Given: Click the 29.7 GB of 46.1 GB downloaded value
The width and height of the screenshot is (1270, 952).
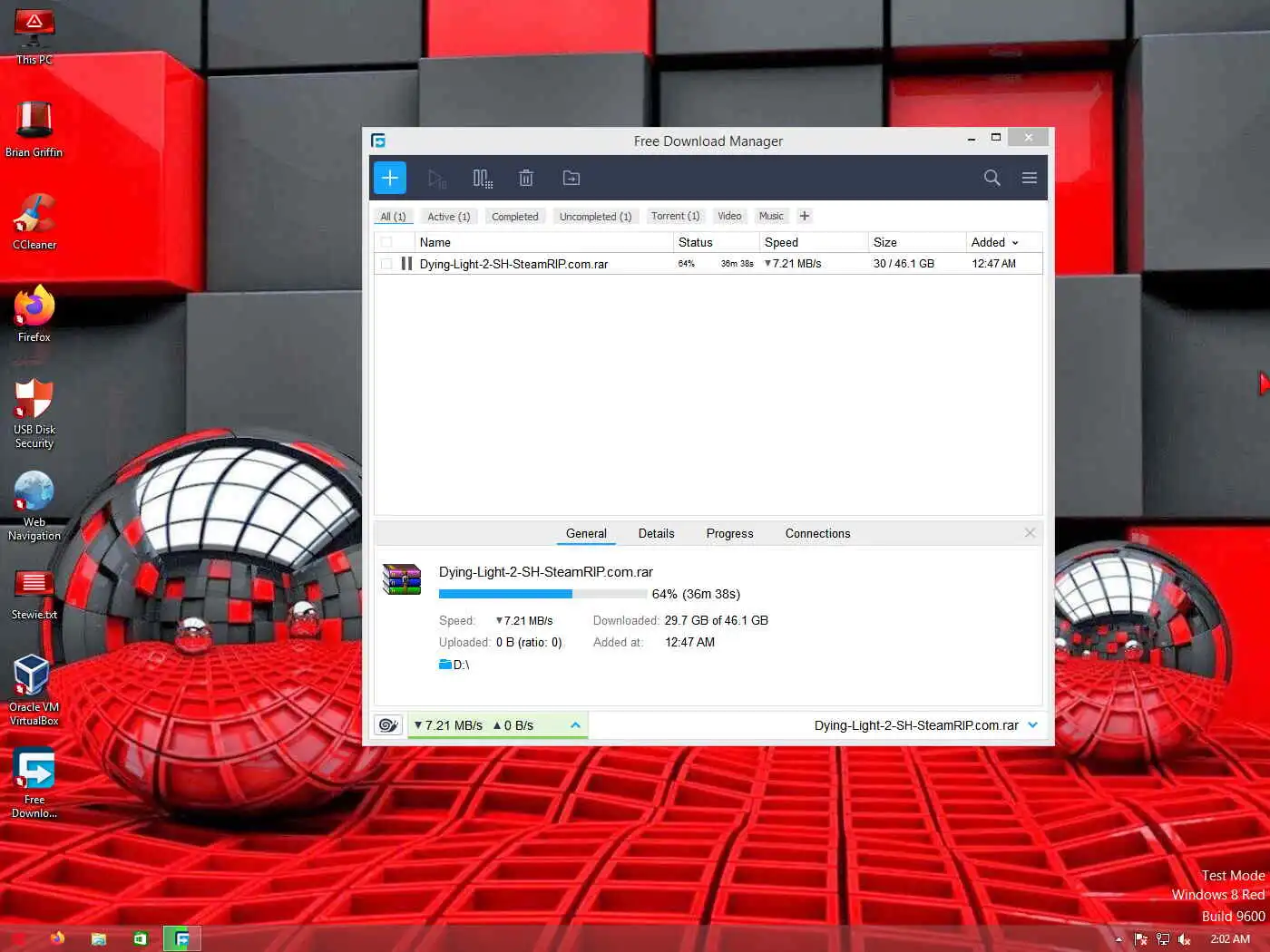Looking at the screenshot, I should click(717, 620).
